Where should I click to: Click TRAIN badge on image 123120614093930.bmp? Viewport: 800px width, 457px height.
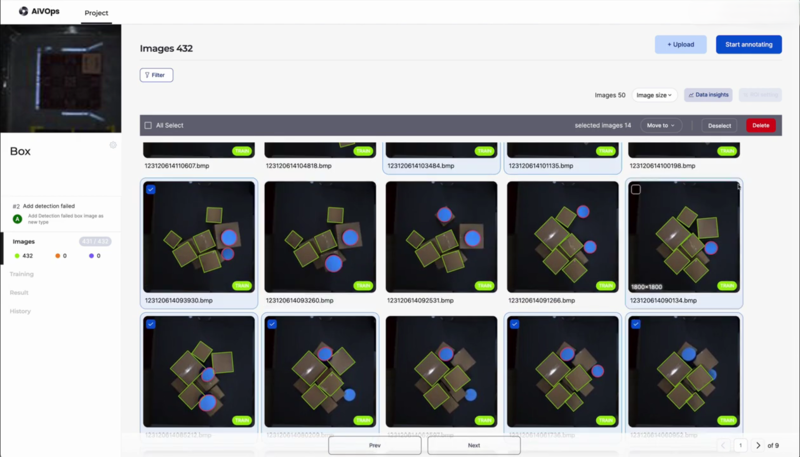242,285
